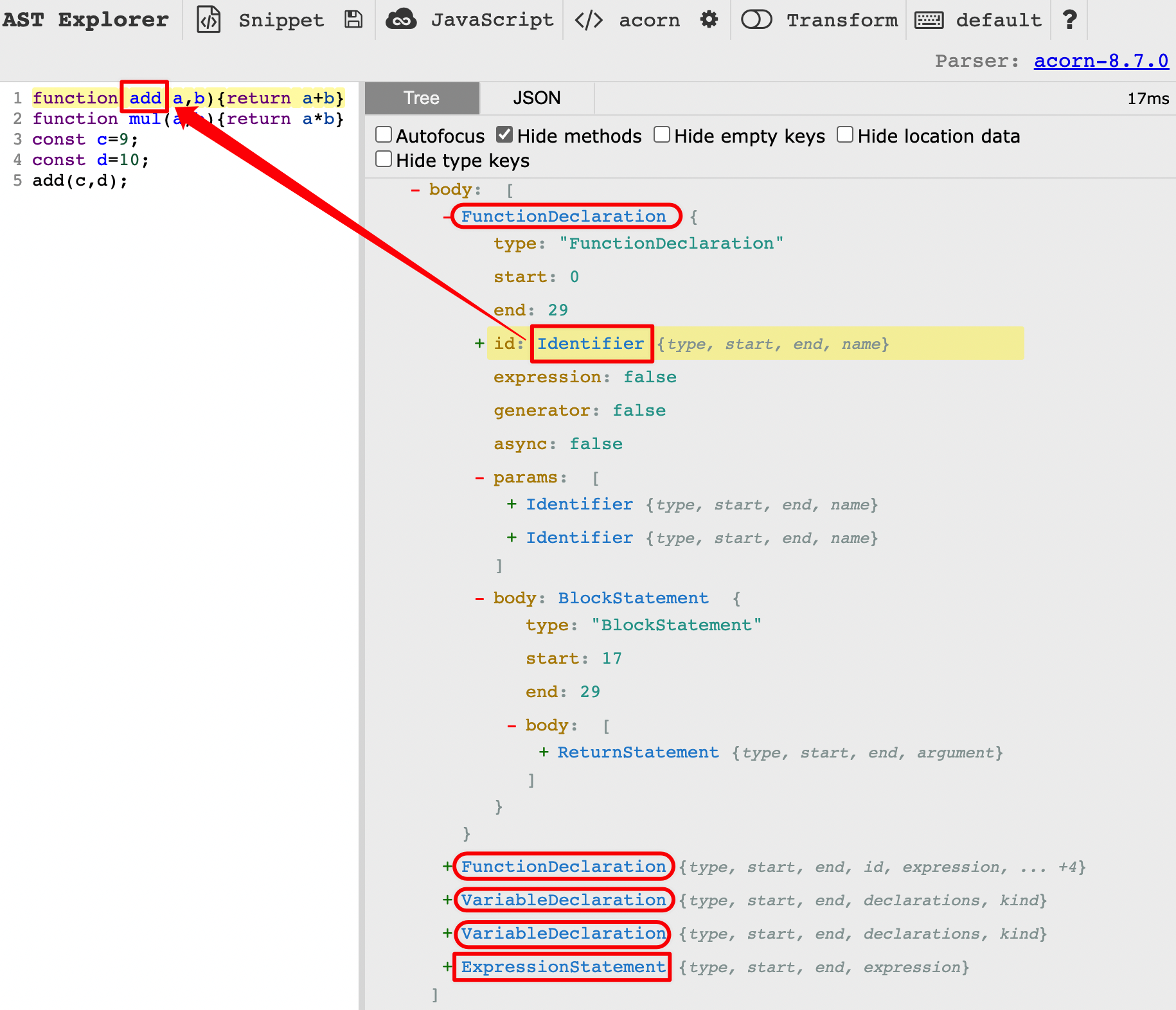Enable Hide type keys checkbox
This screenshot has height=1010, width=1176.
(x=384, y=159)
